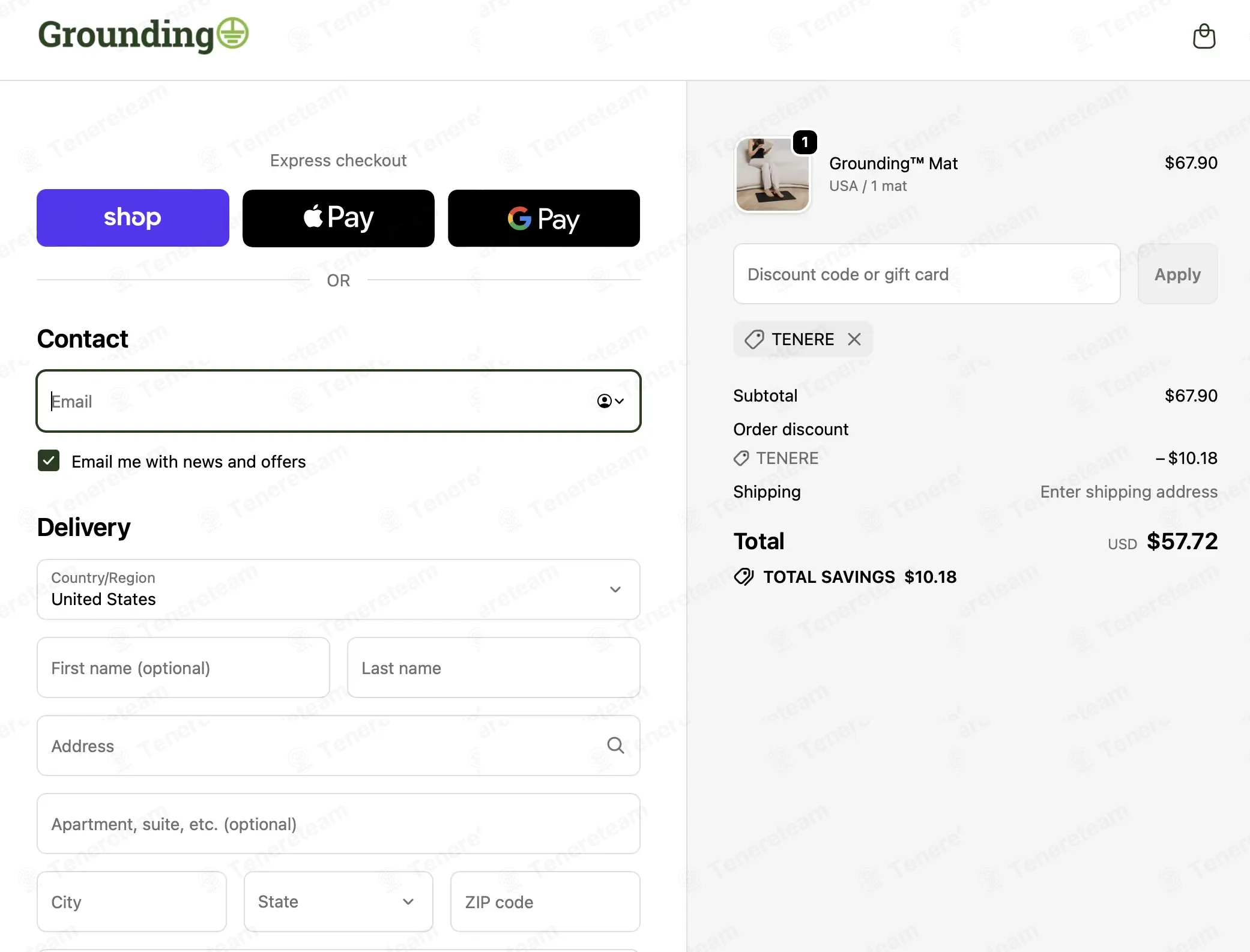Click the City field

[x=131, y=902]
